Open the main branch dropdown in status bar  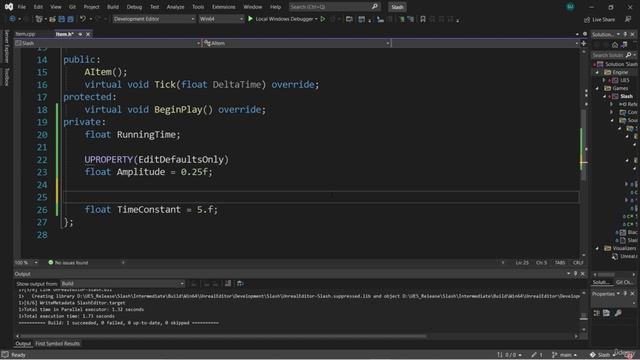[565, 355]
